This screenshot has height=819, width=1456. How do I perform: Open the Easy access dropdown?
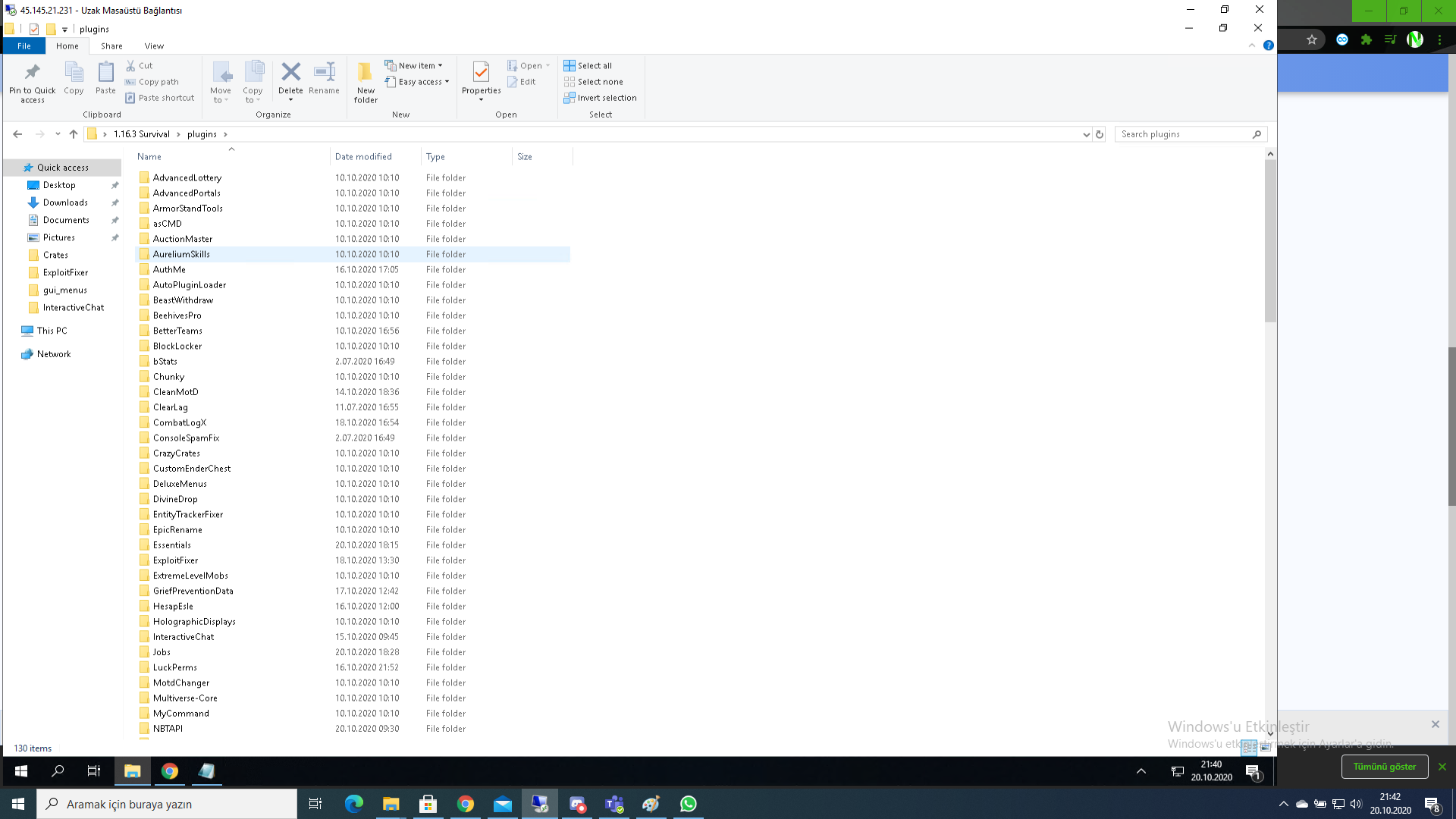click(x=417, y=82)
